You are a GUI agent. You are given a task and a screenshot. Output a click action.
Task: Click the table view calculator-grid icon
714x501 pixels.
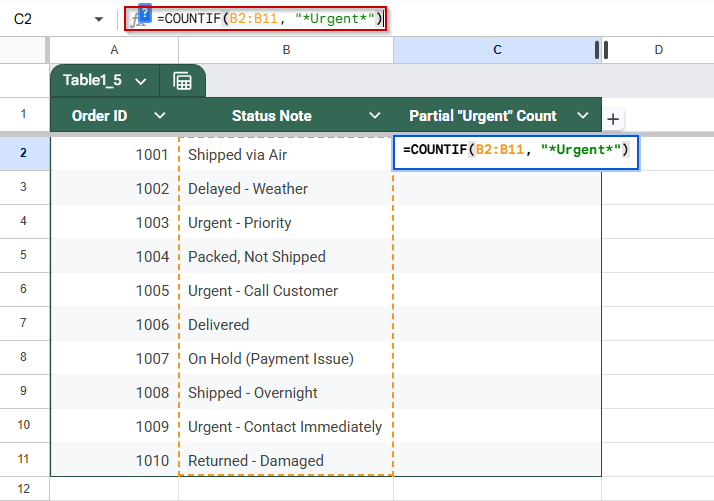pos(183,81)
